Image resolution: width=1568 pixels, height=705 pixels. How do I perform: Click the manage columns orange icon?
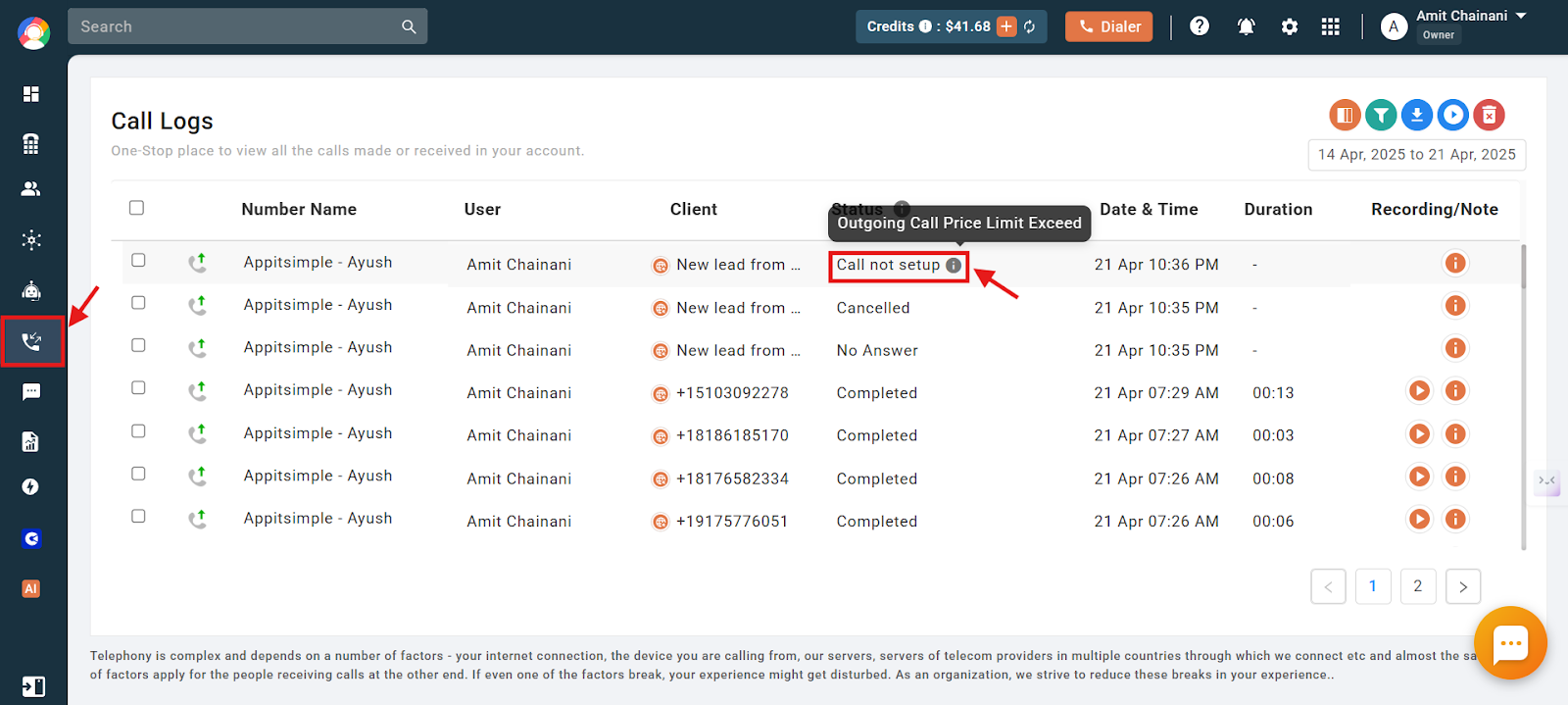click(1346, 115)
